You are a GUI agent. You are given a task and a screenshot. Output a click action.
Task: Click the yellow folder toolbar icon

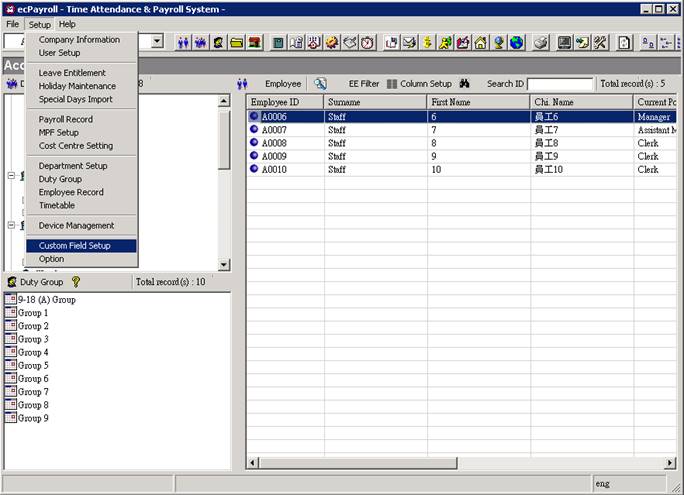pyautogui.click(x=236, y=43)
